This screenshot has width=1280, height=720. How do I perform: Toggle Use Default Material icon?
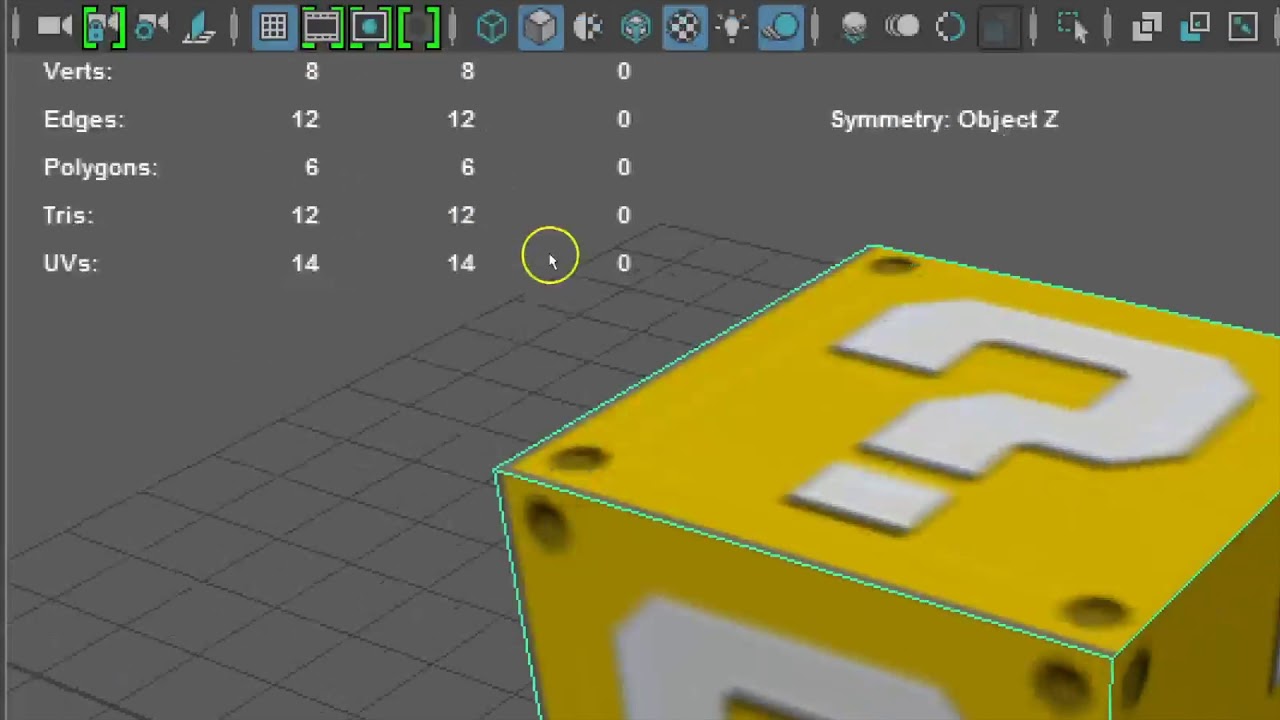pyautogui.click(x=588, y=27)
